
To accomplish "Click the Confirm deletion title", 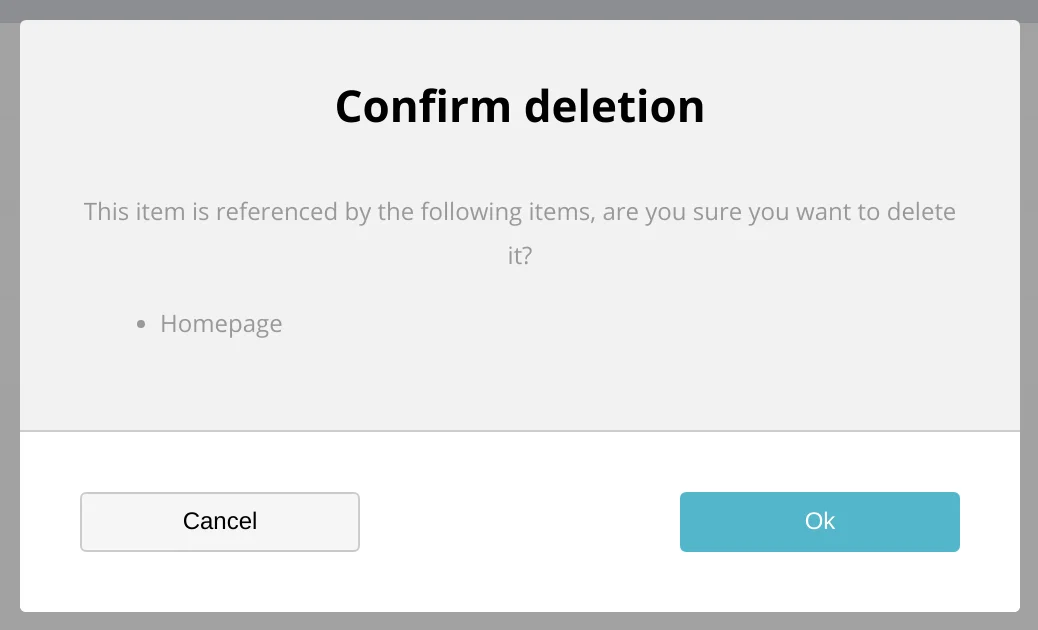I will point(519,105).
